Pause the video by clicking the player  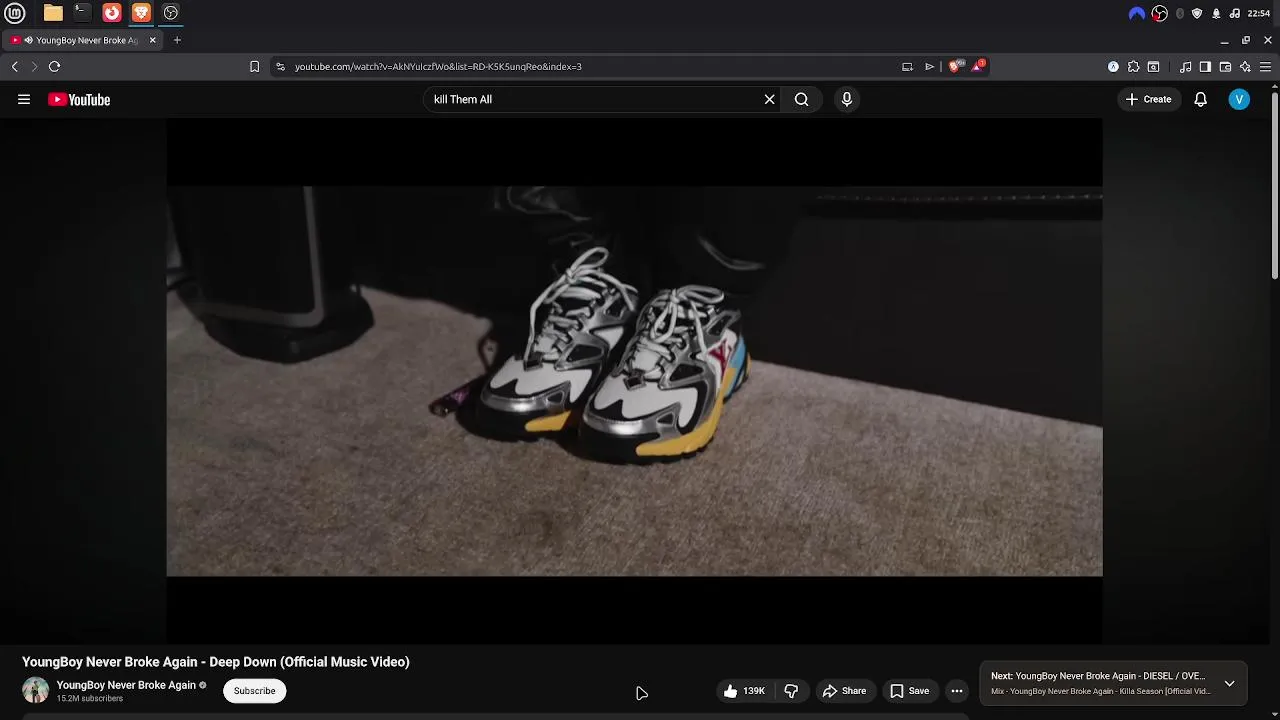pyautogui.click(x=634, y=381)
